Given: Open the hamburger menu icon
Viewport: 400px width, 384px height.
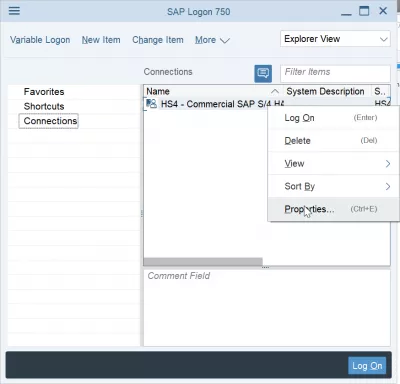Looking at the screenshot, I should [14, 11].
